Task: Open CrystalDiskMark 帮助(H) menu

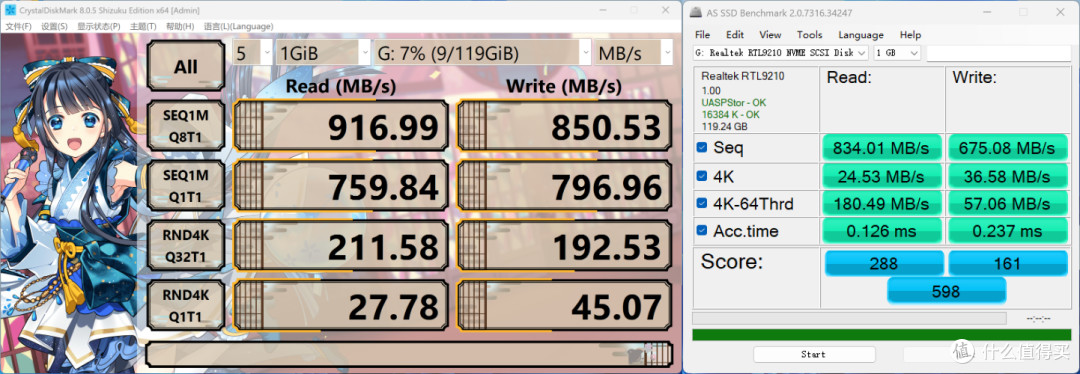Action: pyautogui.click(x=180, y=26)
